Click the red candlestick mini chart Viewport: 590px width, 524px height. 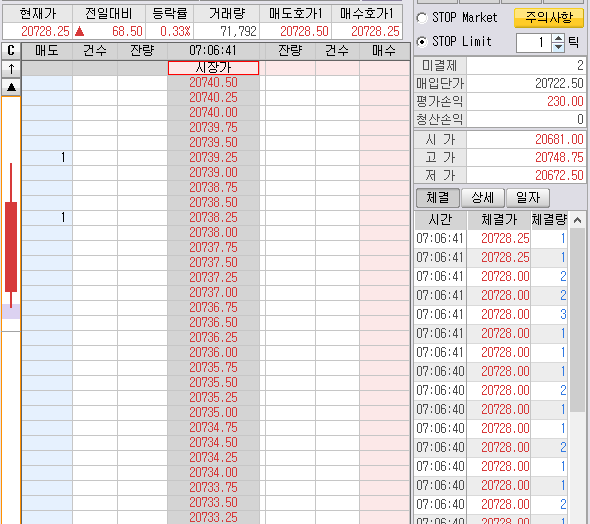(x=11, y=235)
